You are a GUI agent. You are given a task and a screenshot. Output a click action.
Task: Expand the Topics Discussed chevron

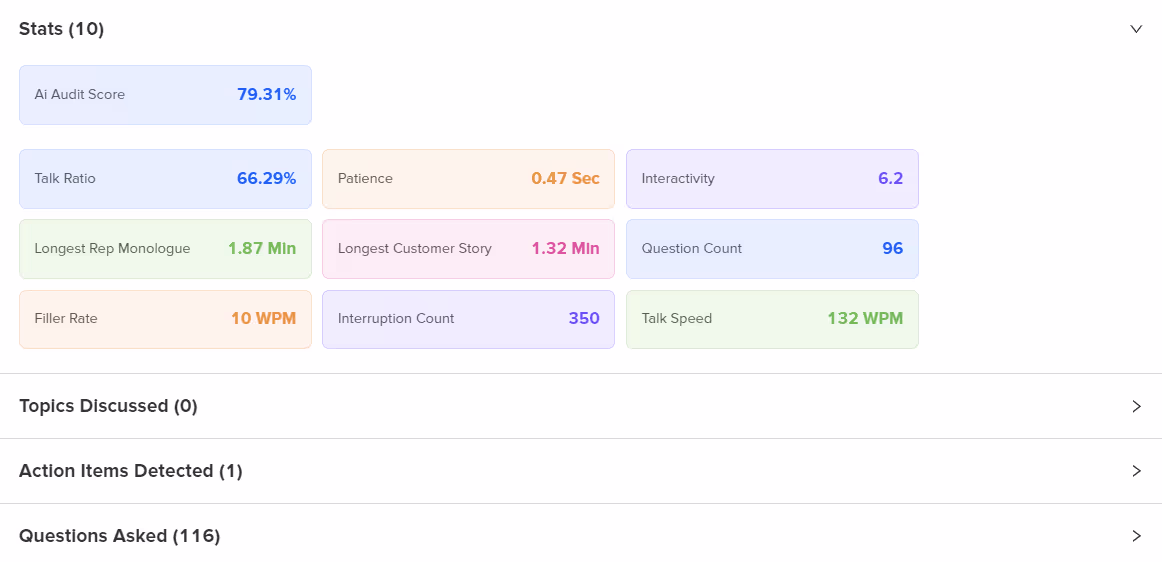(x=1136, y=406)
